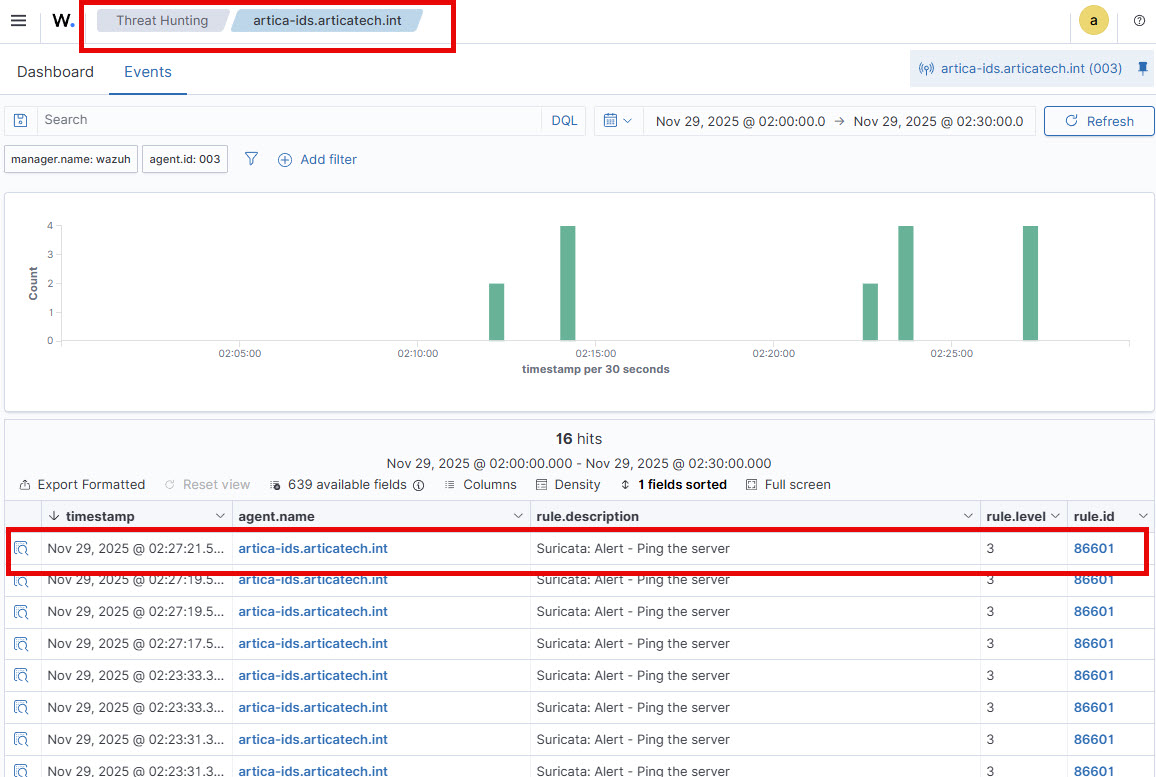The image size is (1156, 777).
Task: Open the hamburger navigation menu
Action: [18, 21]
